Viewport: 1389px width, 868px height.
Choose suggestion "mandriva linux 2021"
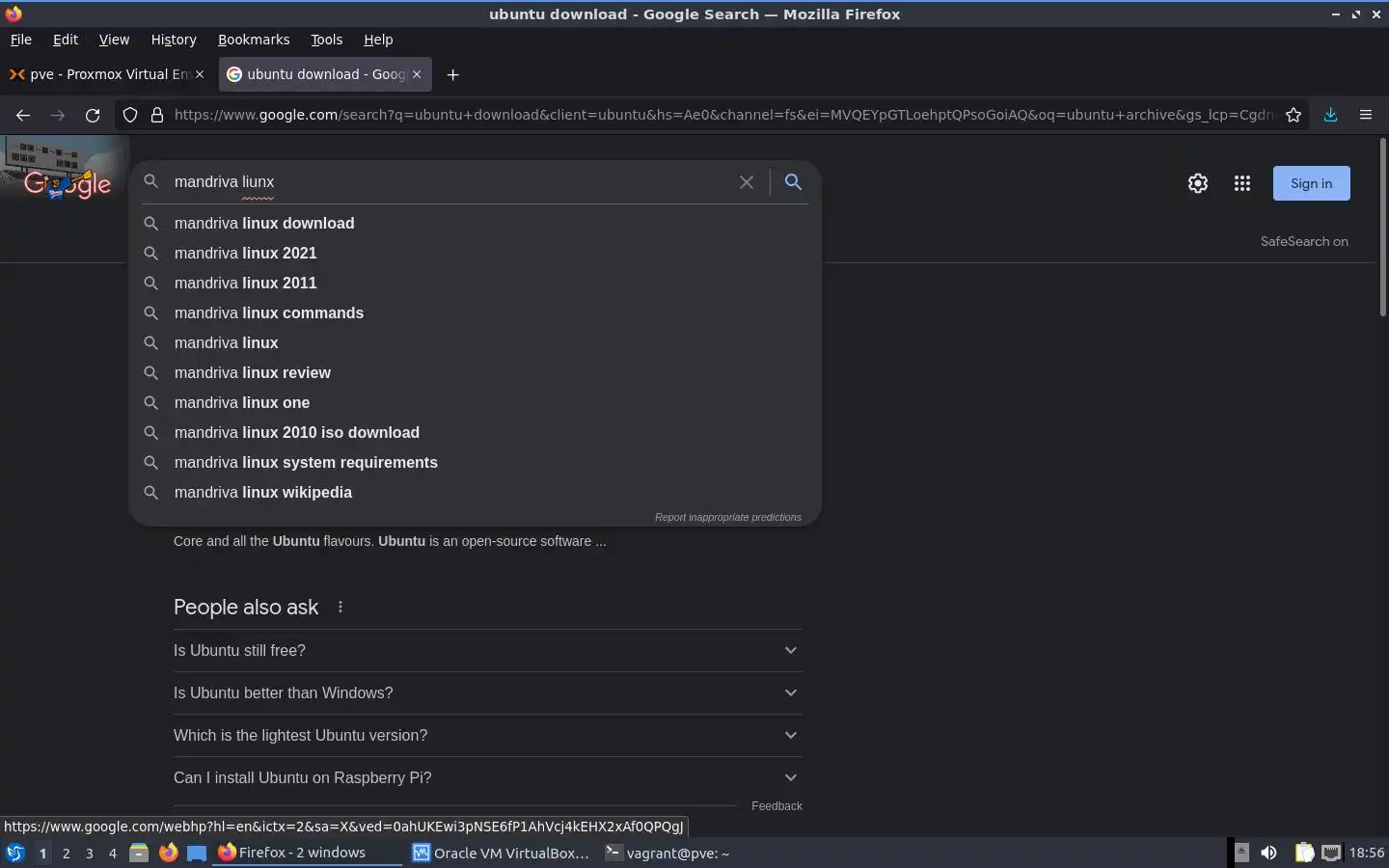pos(475,253)
